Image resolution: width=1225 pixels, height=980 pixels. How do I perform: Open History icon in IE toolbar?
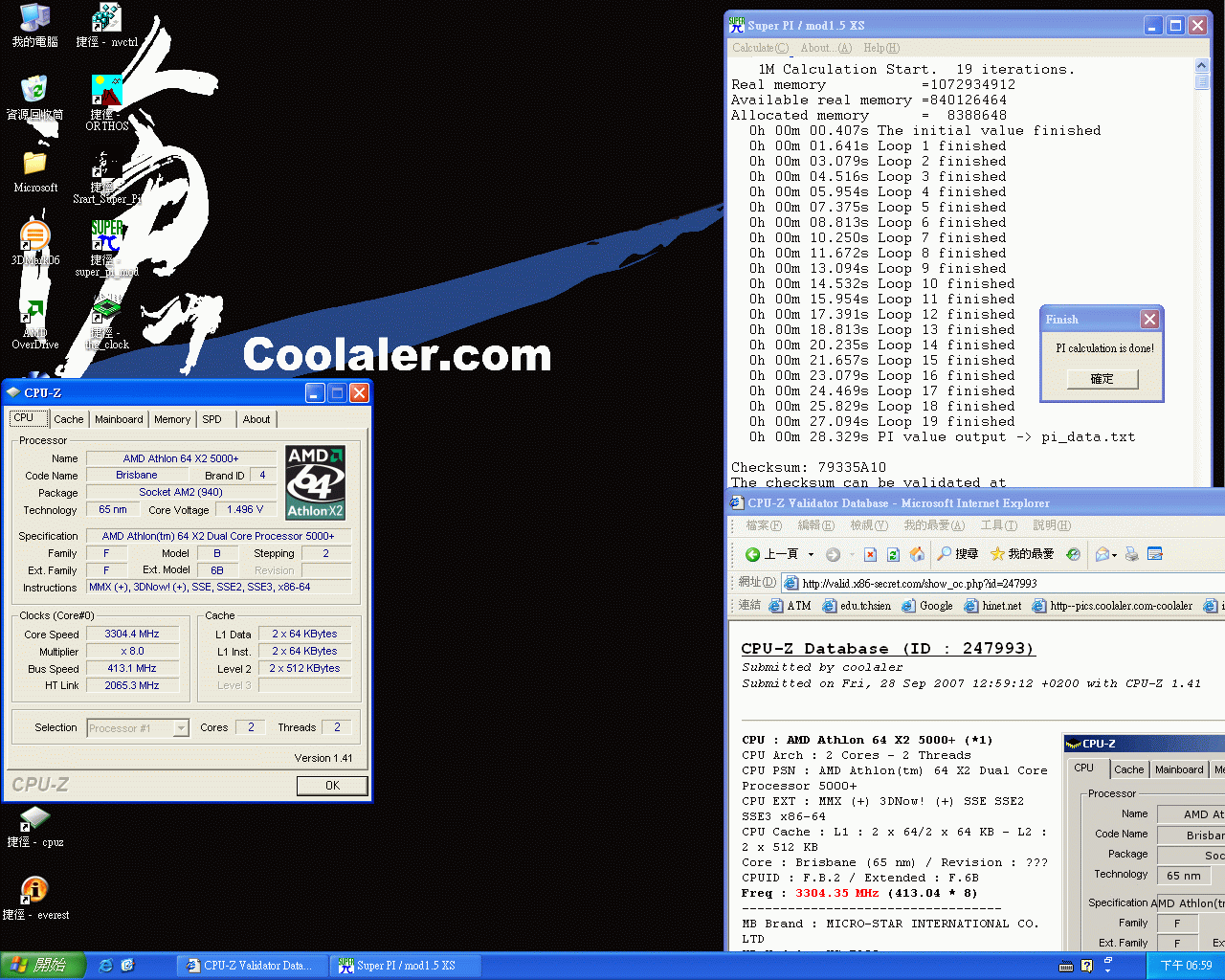click(x=1073, y=554)
